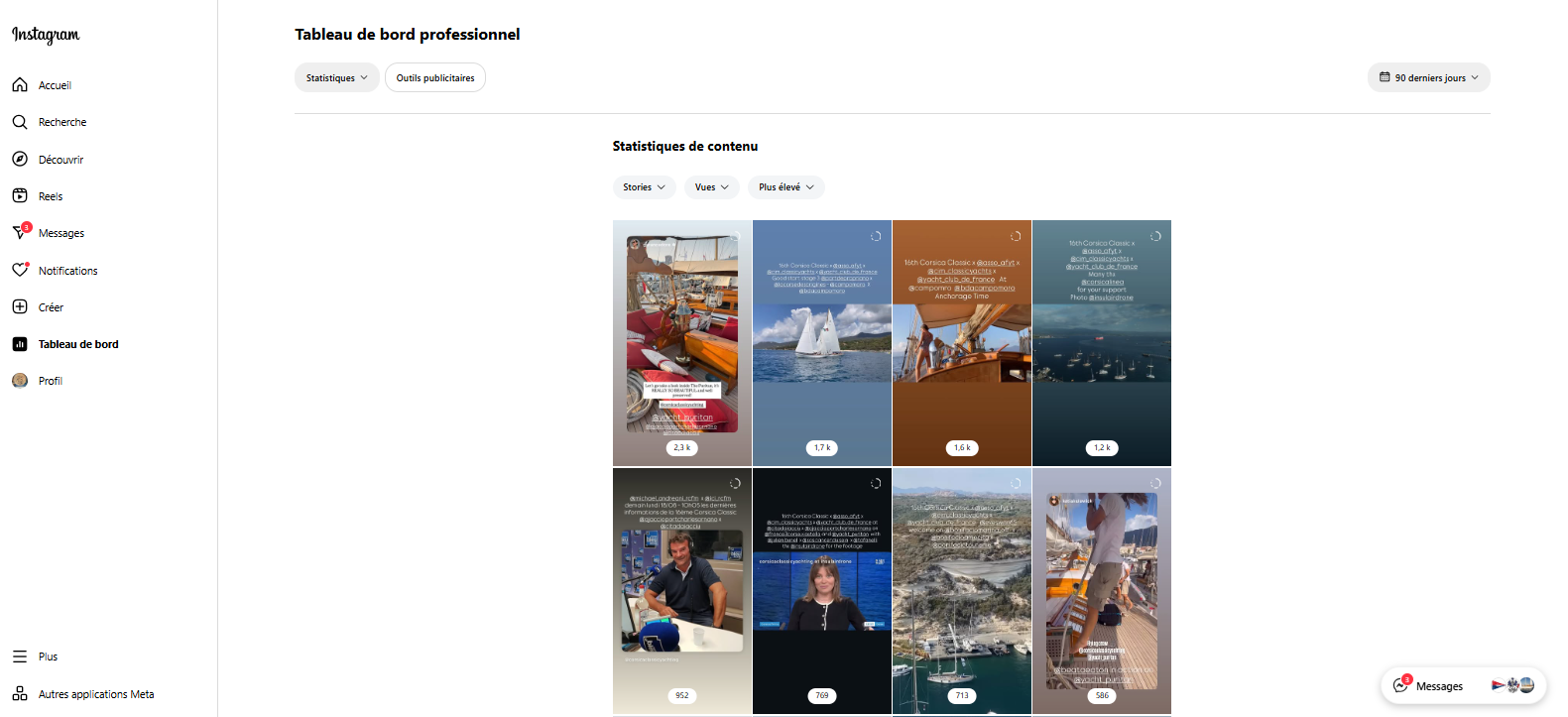This screenshot has height=717, width=1568.
Task: Click the Créer plus icon
Action: coord(20,307)
